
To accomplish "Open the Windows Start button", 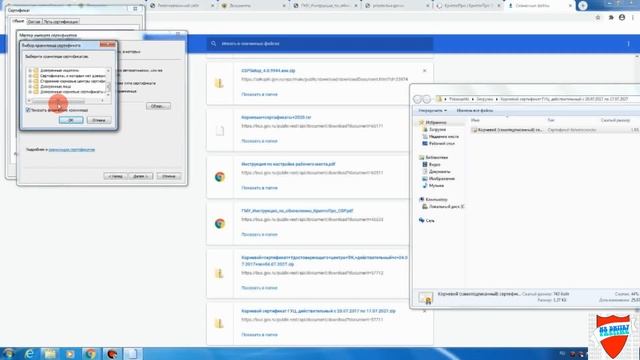I will point(8,353).
